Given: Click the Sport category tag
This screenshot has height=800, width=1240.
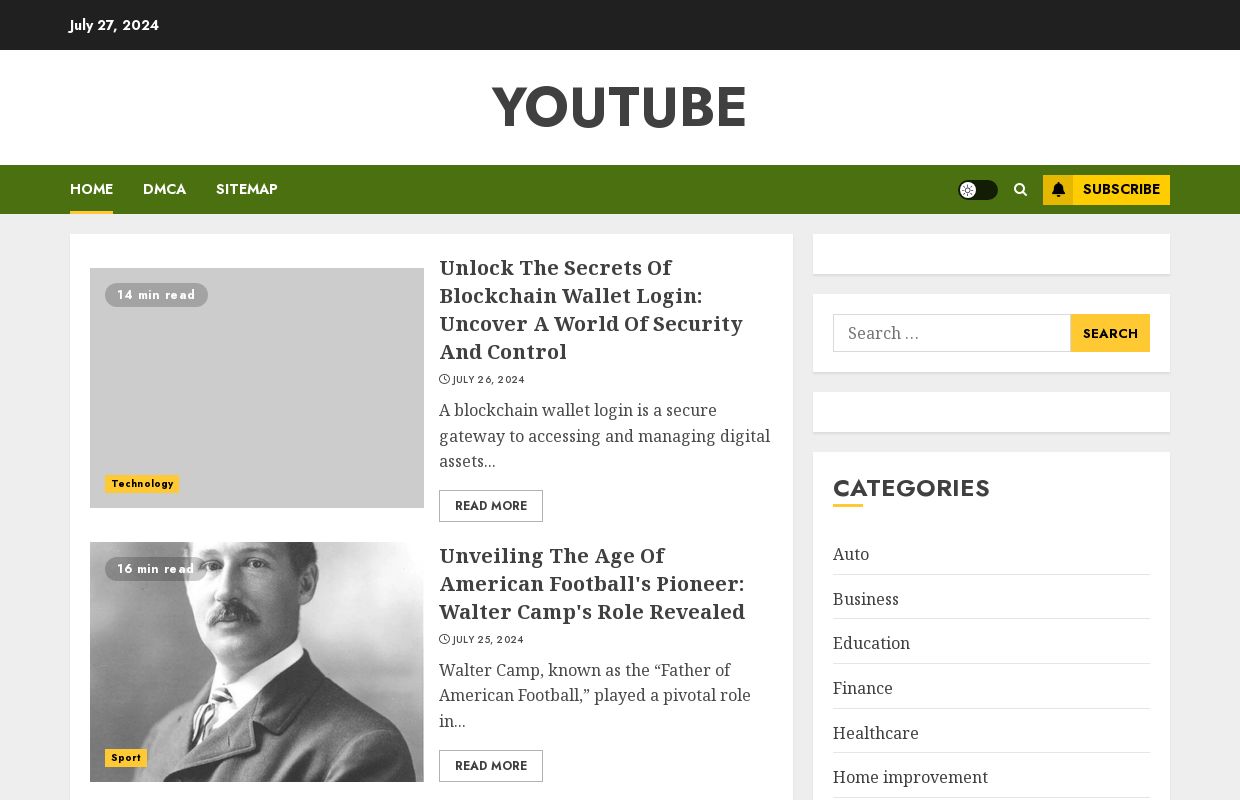Looking at the screenshot, I should click(126, 758).
